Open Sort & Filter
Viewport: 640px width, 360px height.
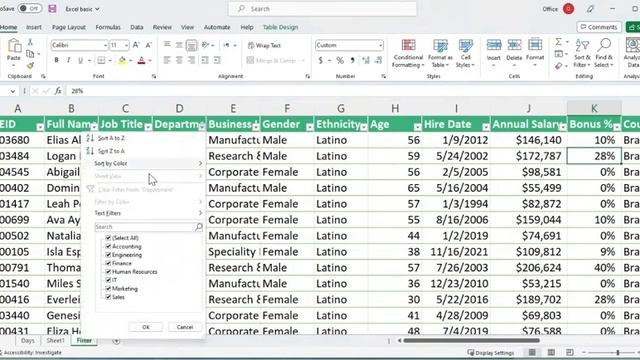click(582, 53)
